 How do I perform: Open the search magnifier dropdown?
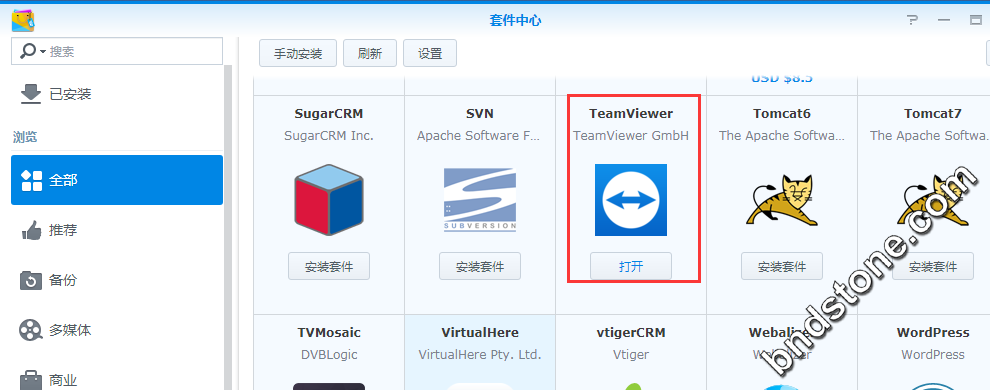[x=33, y=51]
